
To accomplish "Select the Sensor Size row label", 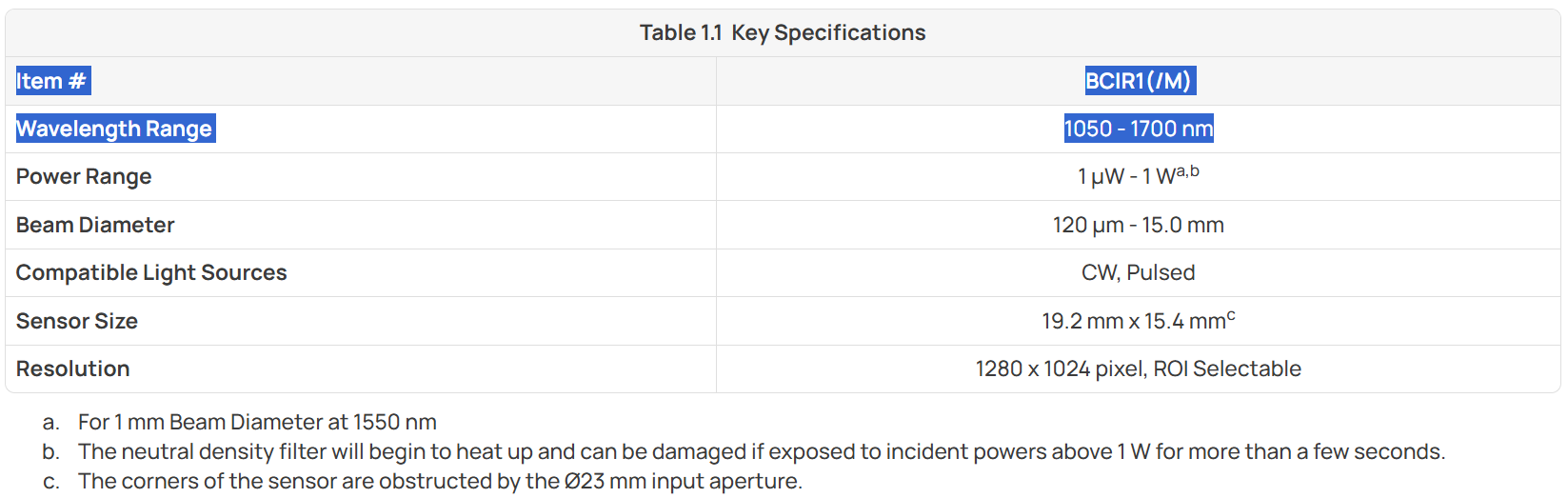I will click(77, 321).
